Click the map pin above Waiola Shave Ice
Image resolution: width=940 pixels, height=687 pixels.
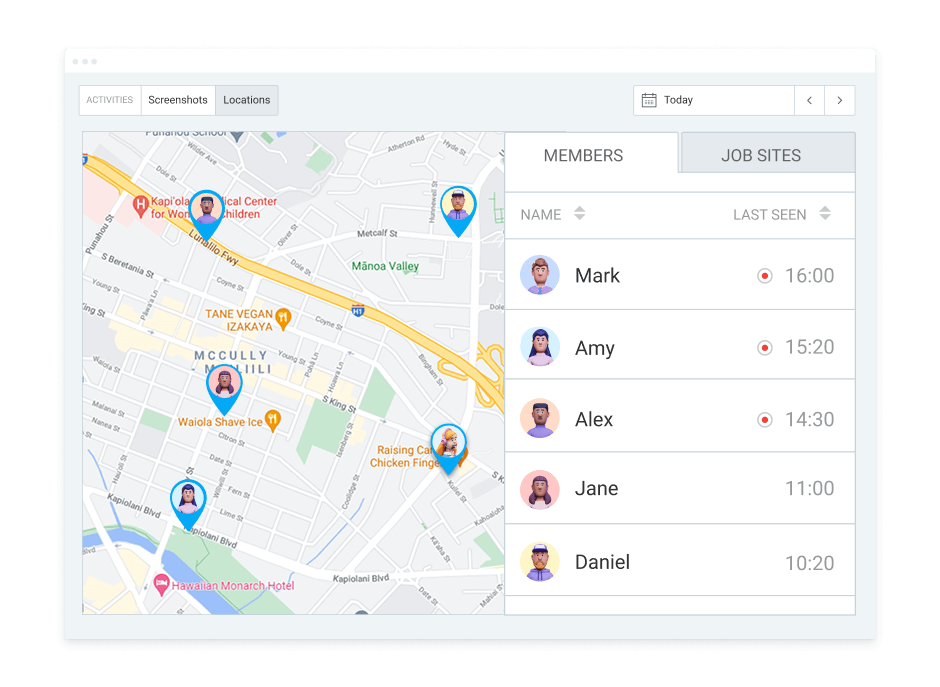(x=224, y=387)
